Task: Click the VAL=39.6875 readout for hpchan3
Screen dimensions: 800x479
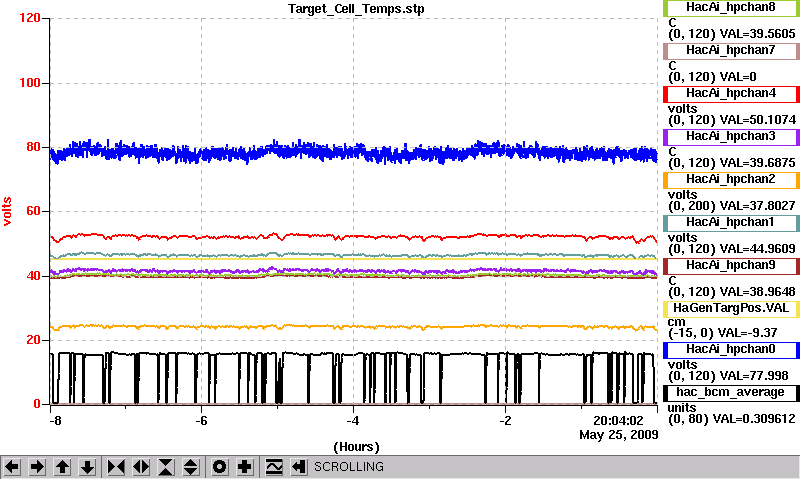Action: (x=757, y=163)
